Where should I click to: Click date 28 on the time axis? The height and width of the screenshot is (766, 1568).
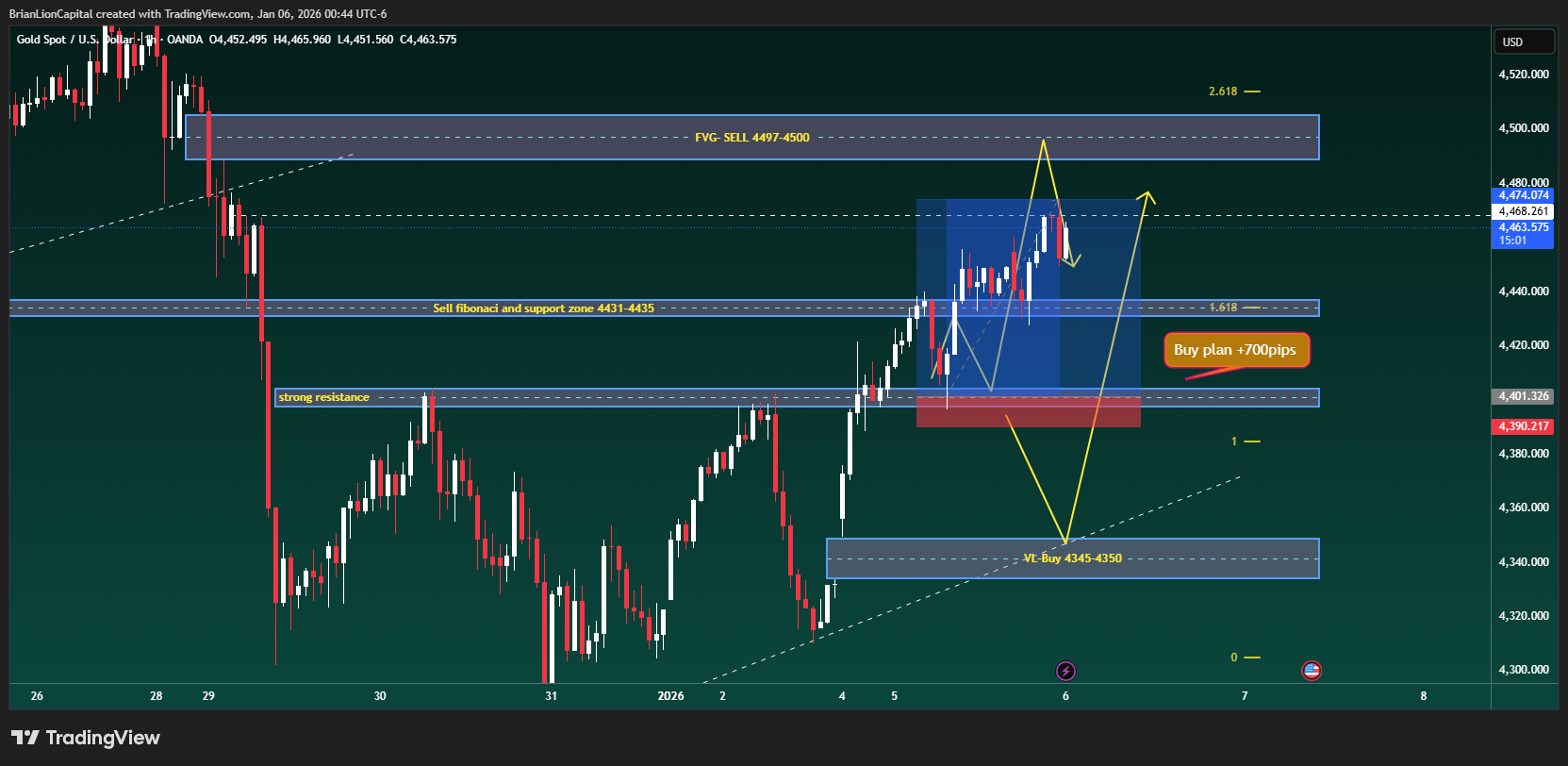(x=157, y=696)
